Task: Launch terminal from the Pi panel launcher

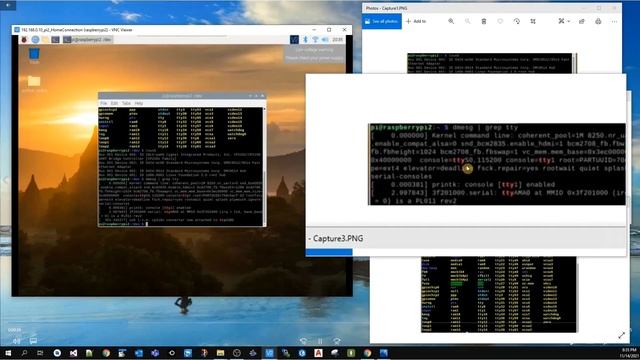Action: [56, 40]
